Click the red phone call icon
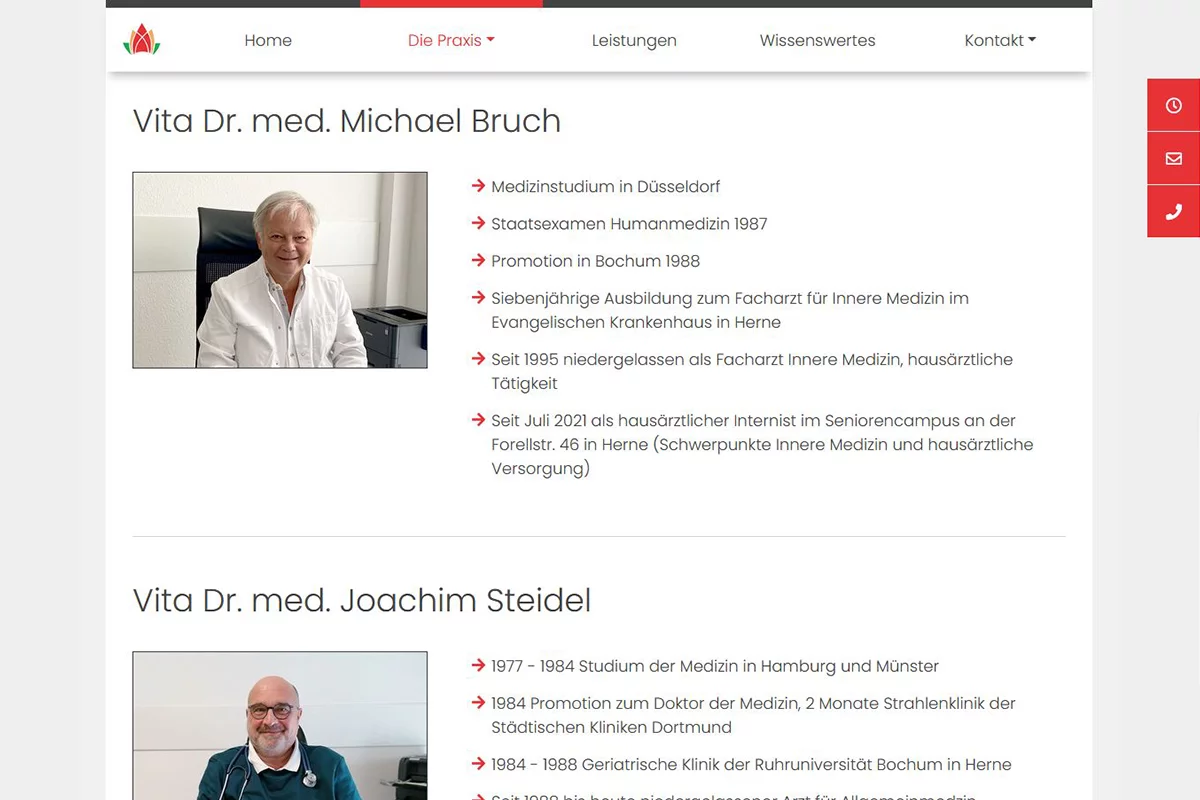This screenshot has height=800, width=1200. coord(1174,211)
